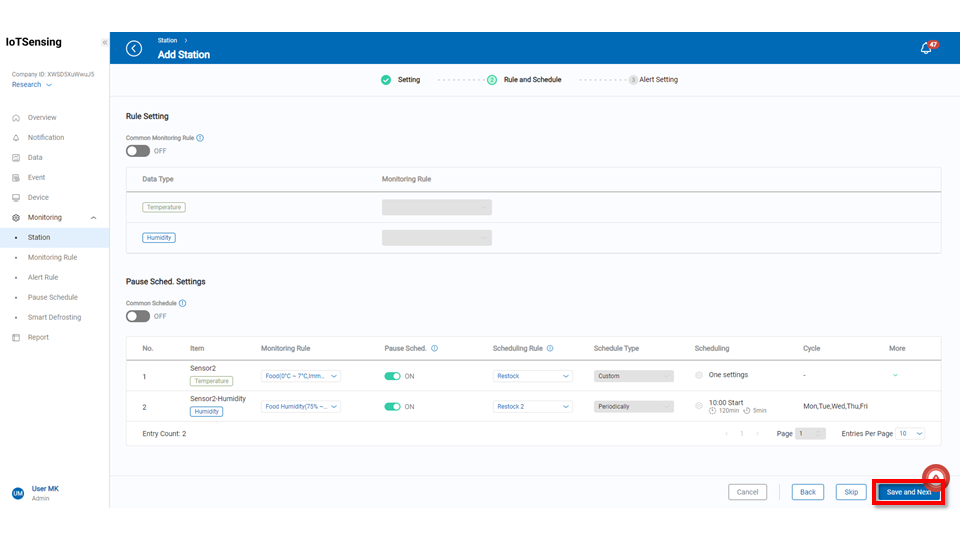Click the back arrow circle icon

point(134,48)
